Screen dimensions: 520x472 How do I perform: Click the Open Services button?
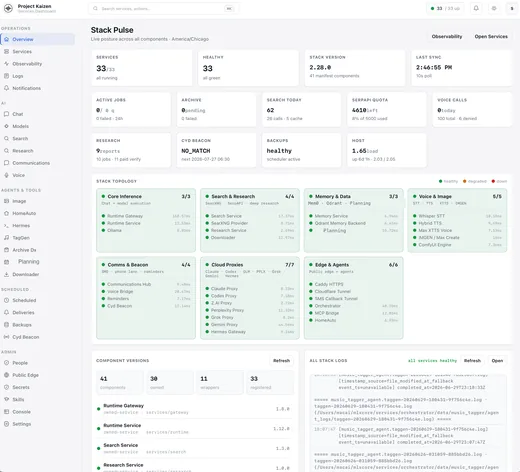[491, 36]
